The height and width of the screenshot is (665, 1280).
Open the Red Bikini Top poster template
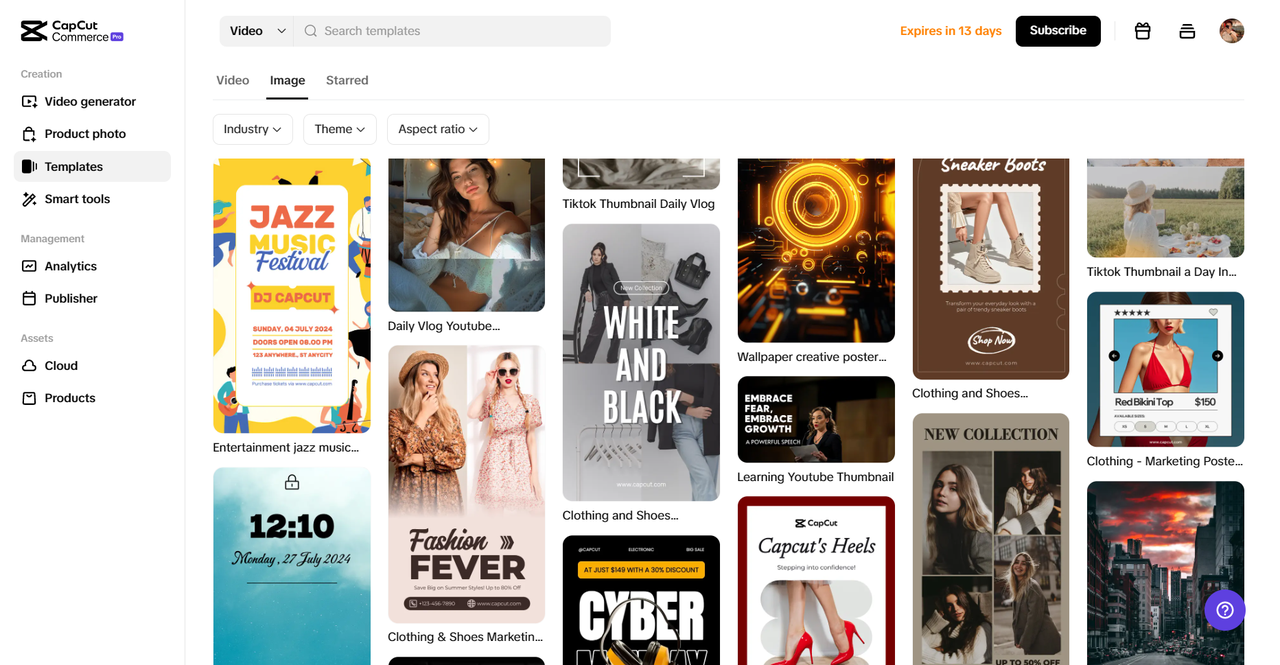pyautogui.click(x=1166, y=369)
